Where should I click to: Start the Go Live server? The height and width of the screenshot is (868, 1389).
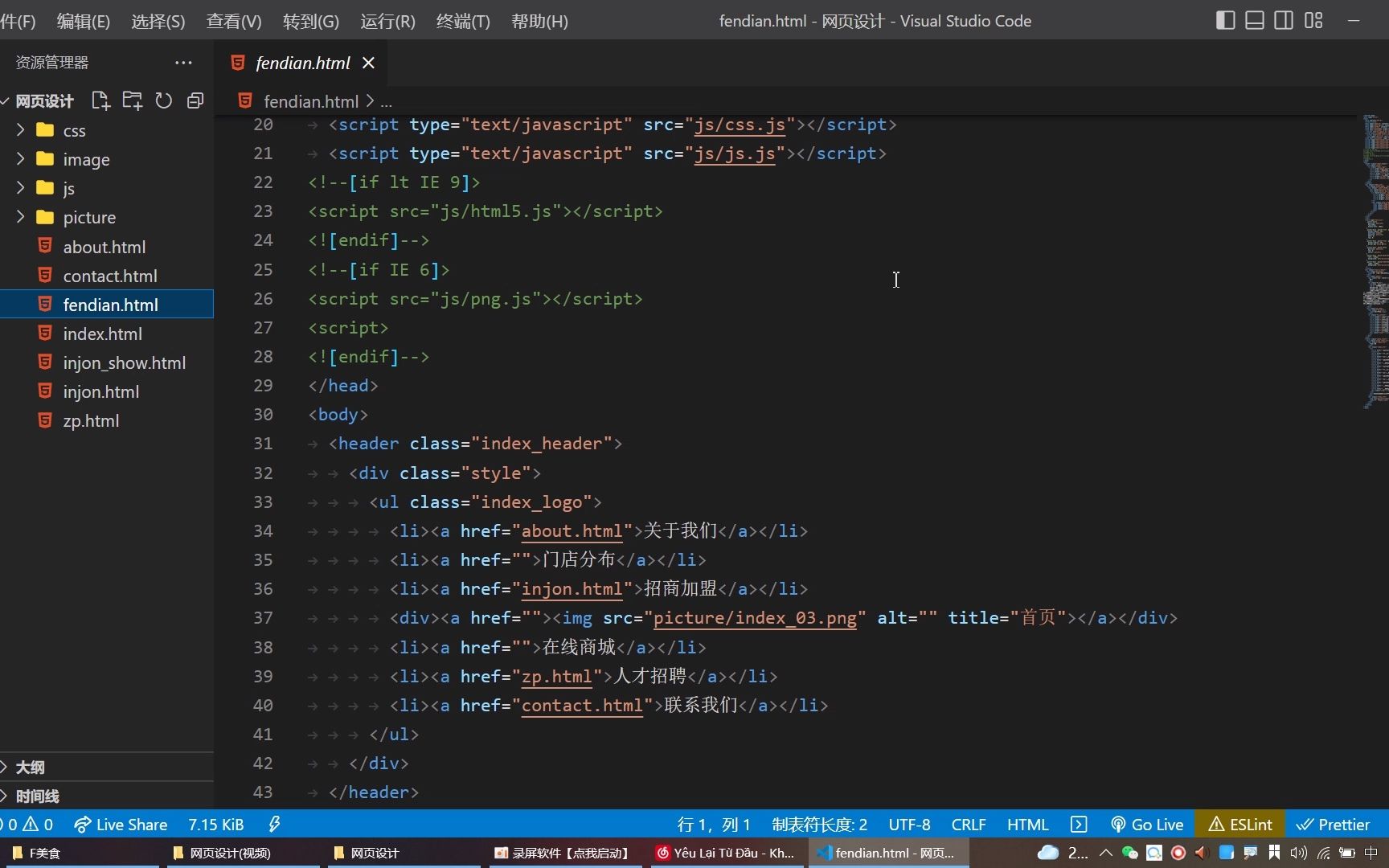(x=1147, y=824)
